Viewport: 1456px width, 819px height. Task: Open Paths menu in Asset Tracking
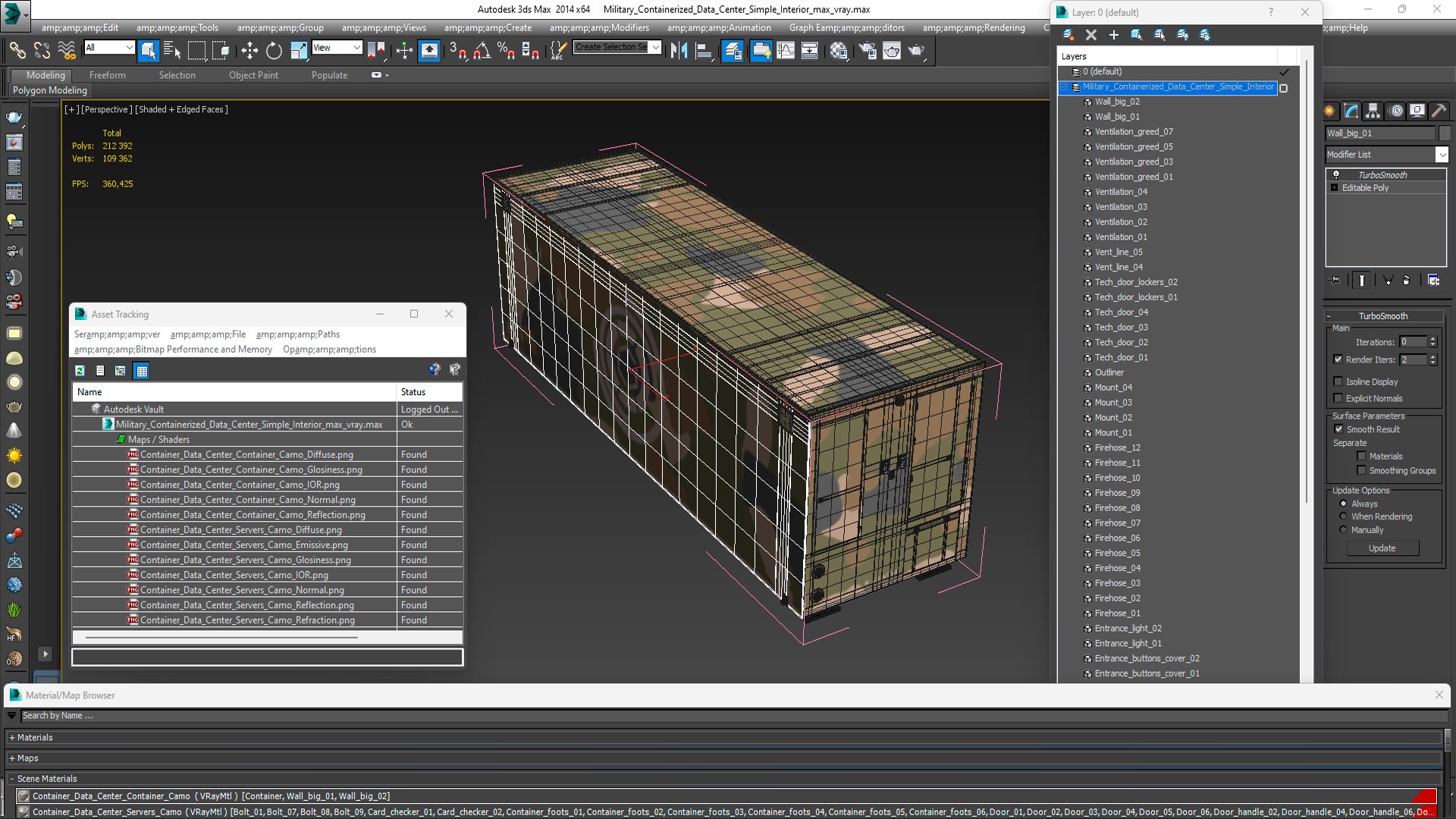click(297, 334)
